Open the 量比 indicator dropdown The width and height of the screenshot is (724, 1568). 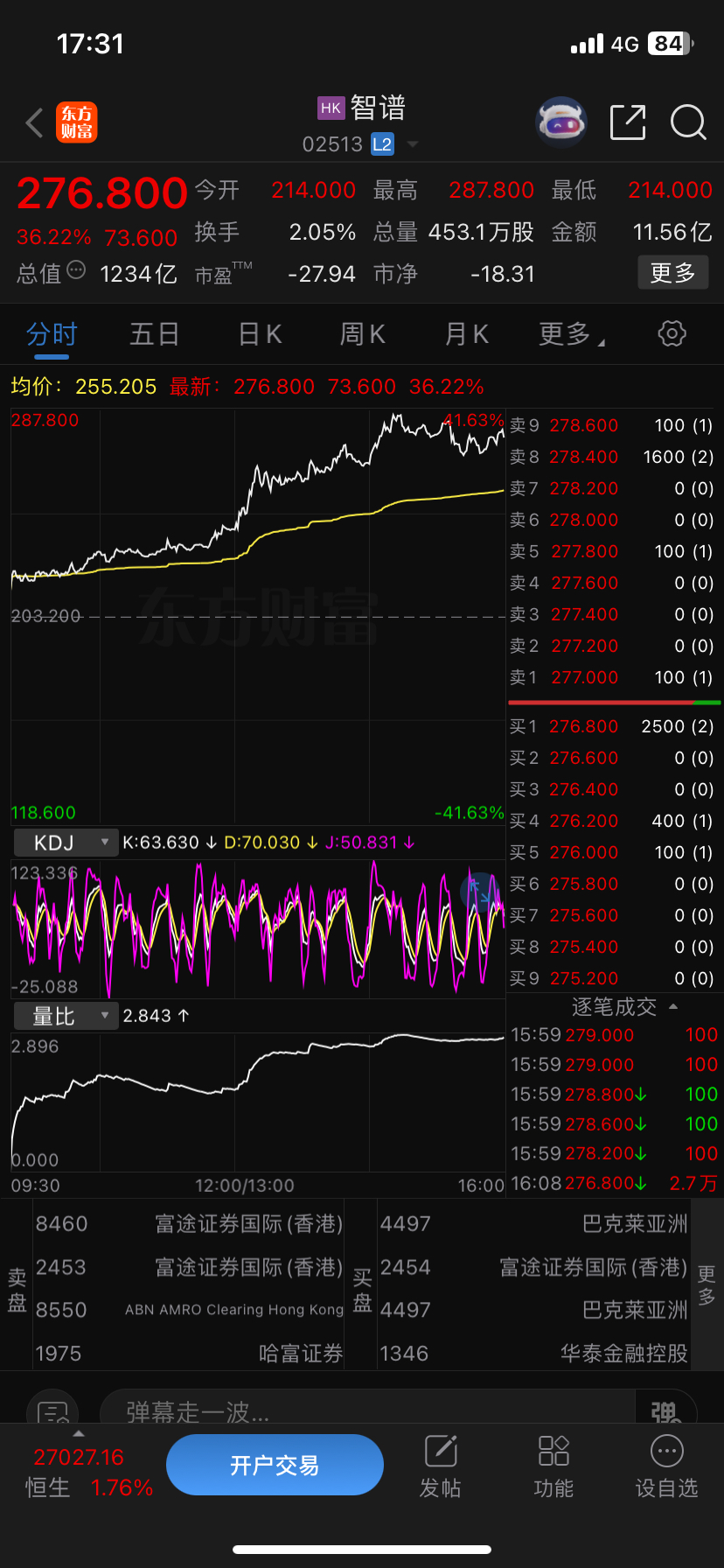[66, 1016]
